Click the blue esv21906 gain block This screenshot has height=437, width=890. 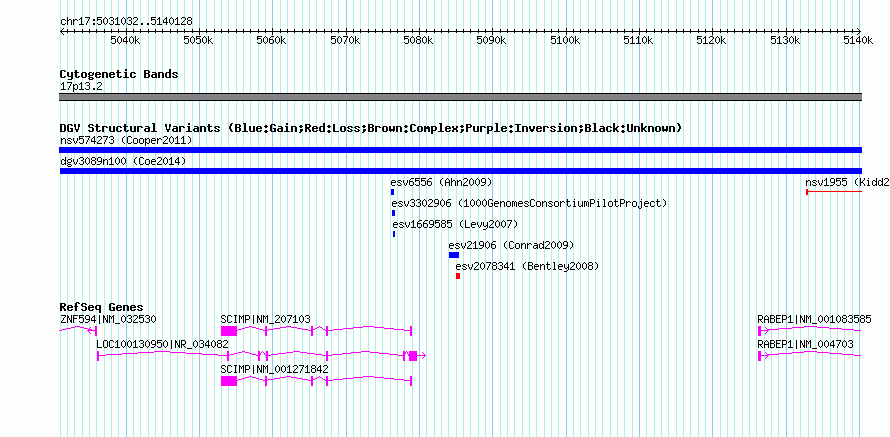(454, 255)
